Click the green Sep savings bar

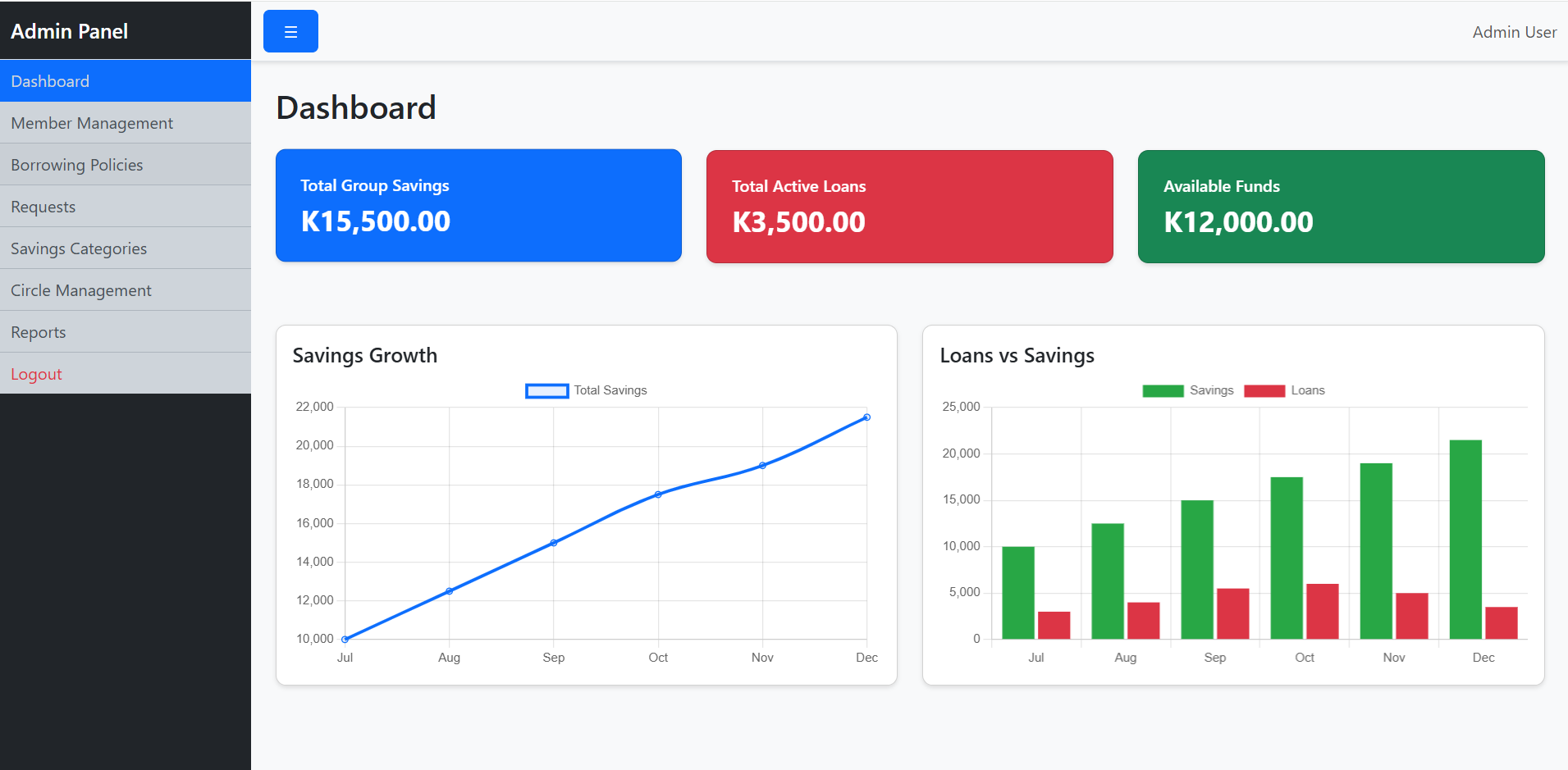click(1197, 570)
